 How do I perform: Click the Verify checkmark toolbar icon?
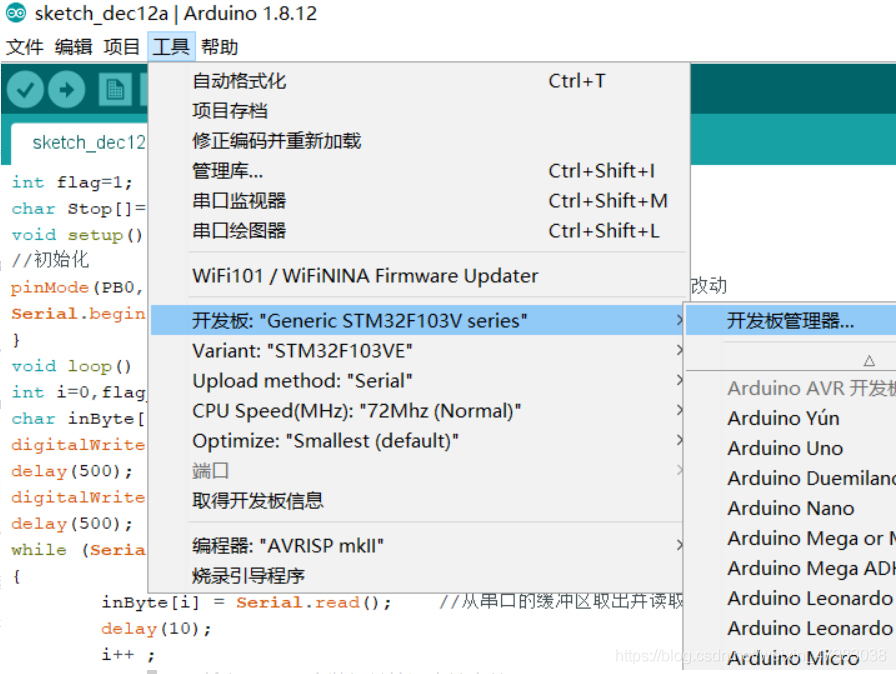click(x=25, y=90)
